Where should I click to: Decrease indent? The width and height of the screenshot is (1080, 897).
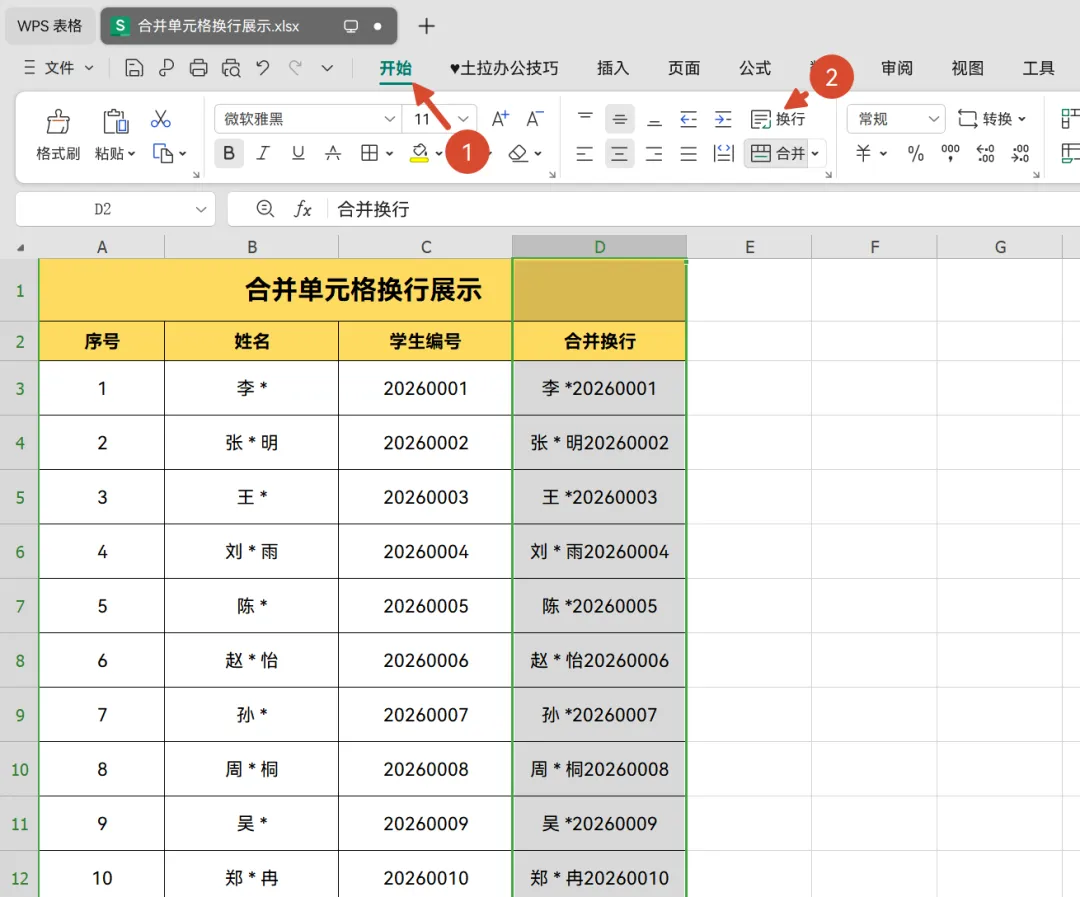pyautogui.click(x=689, y=118)
